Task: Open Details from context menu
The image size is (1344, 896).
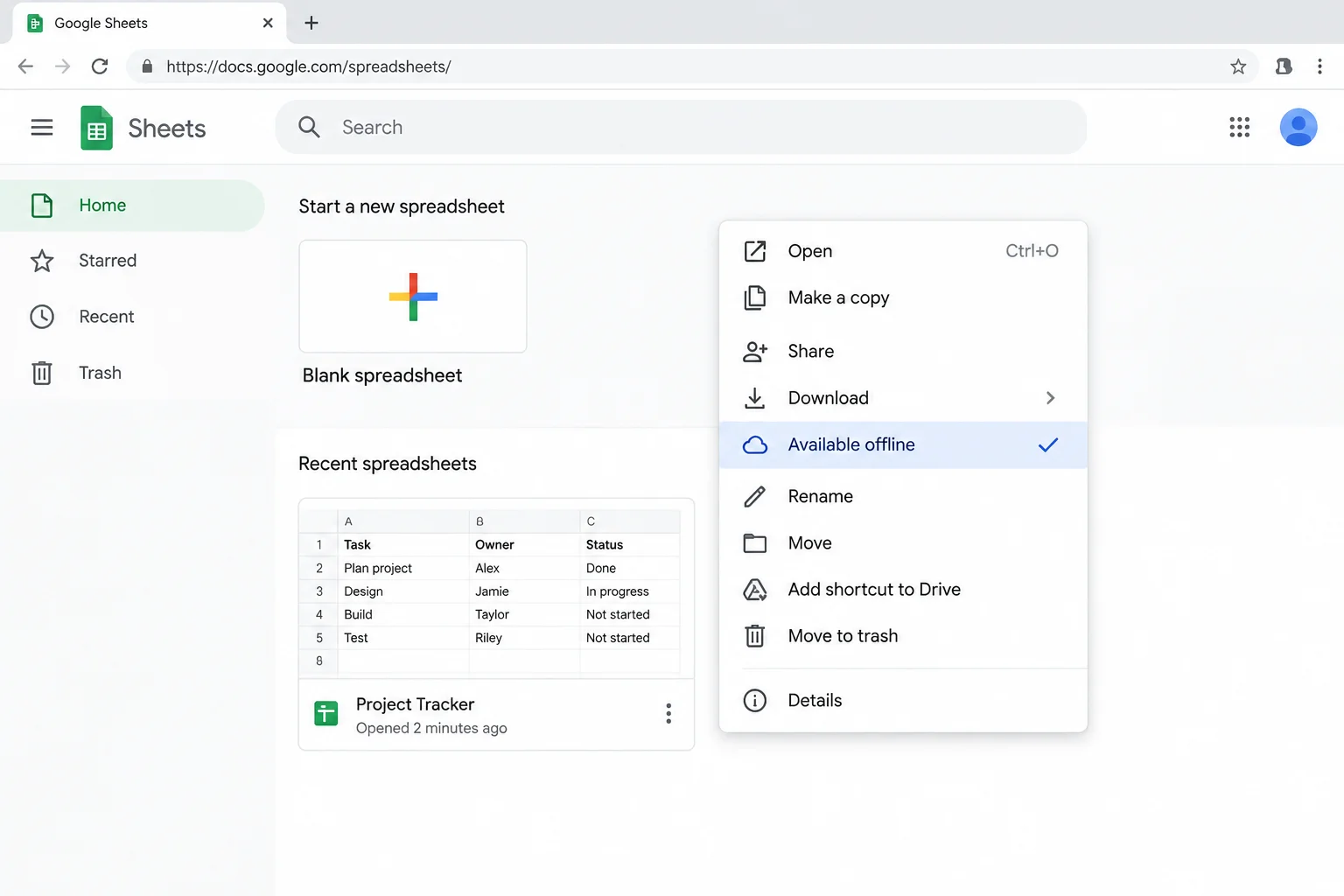Action: [903, 701]
